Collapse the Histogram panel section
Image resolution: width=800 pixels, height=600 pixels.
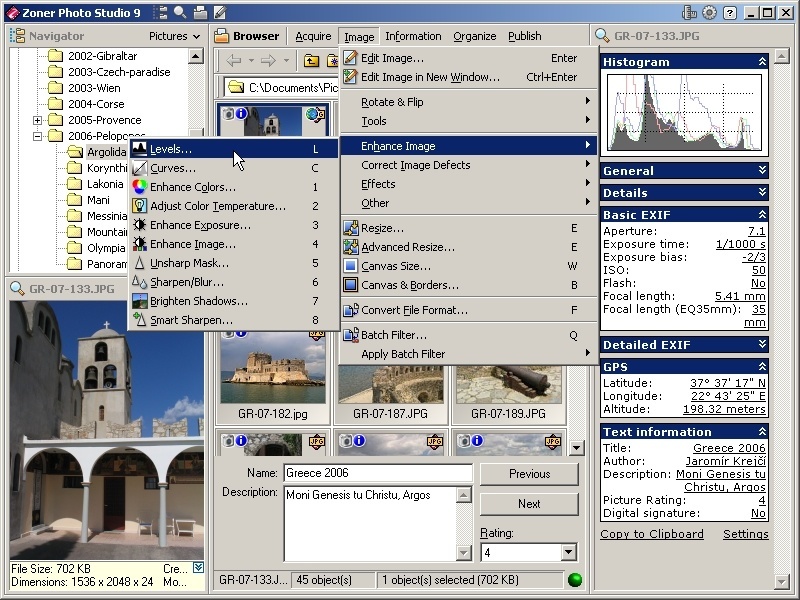pyautogui.click(x=762, y=62)
